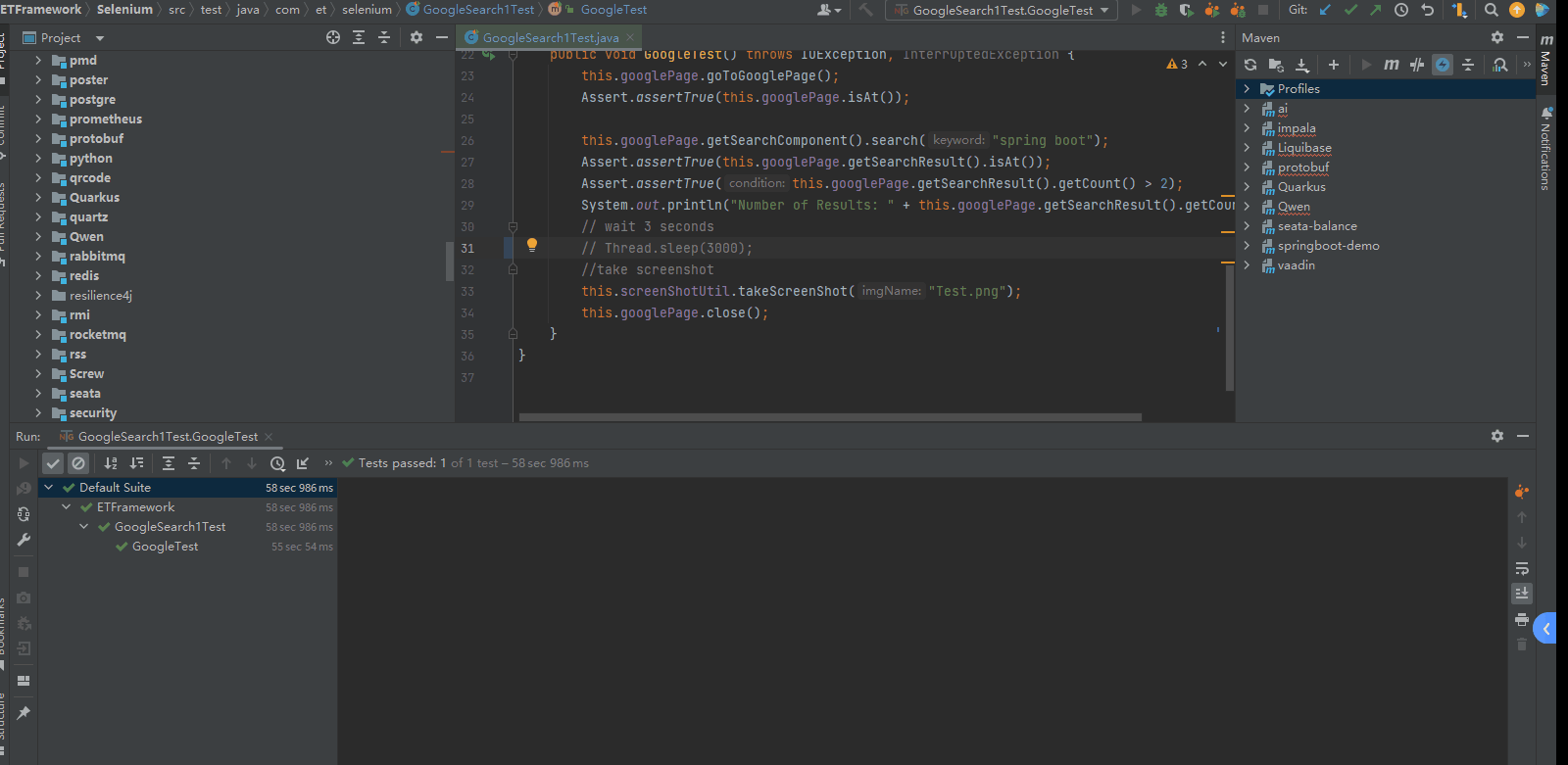Select GoogleTest in the test results tree
This screenshot has width=1568, height=765.
tap(165, 547)
